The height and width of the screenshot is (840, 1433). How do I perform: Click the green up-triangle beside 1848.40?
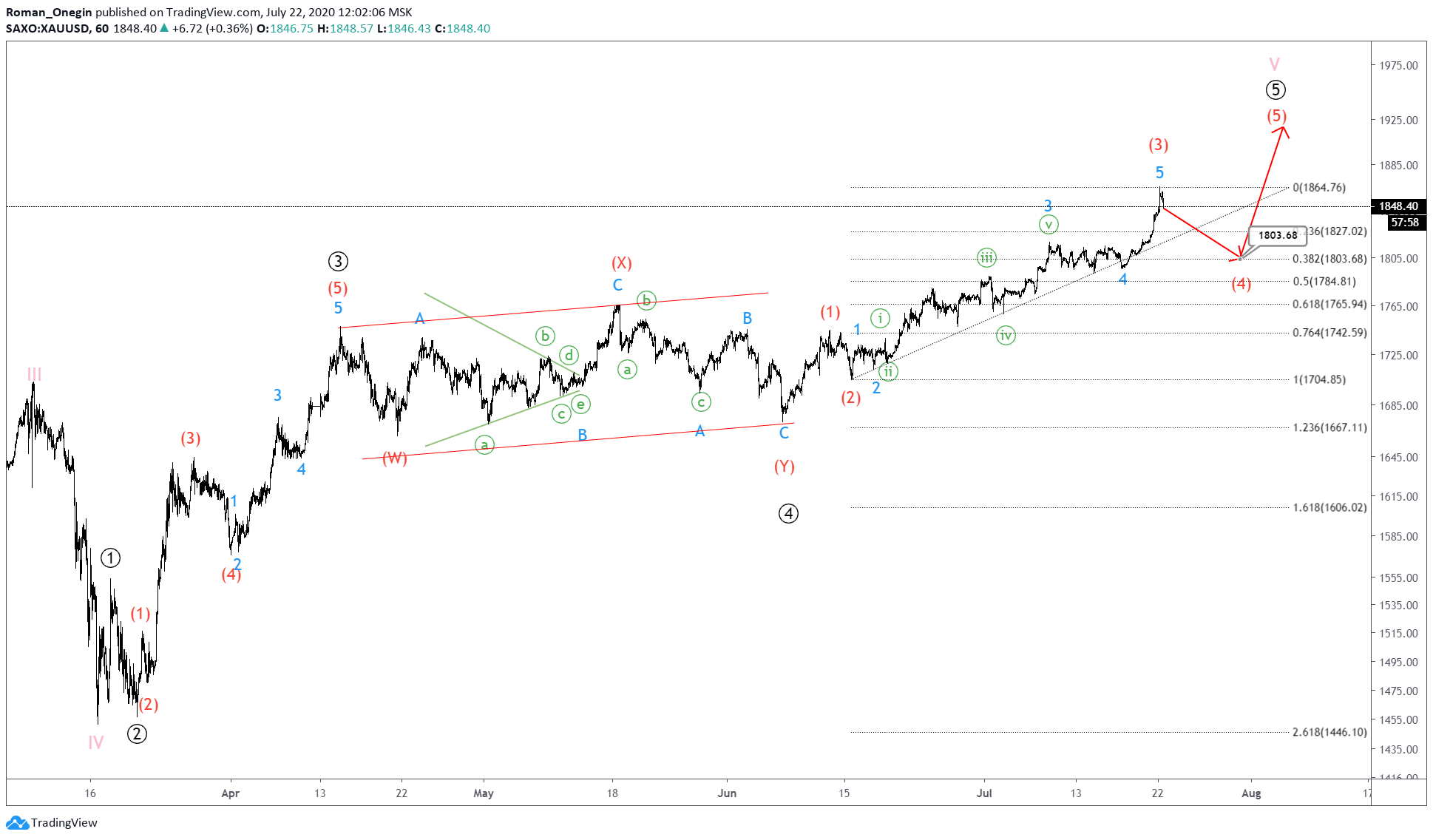[164, 28]
